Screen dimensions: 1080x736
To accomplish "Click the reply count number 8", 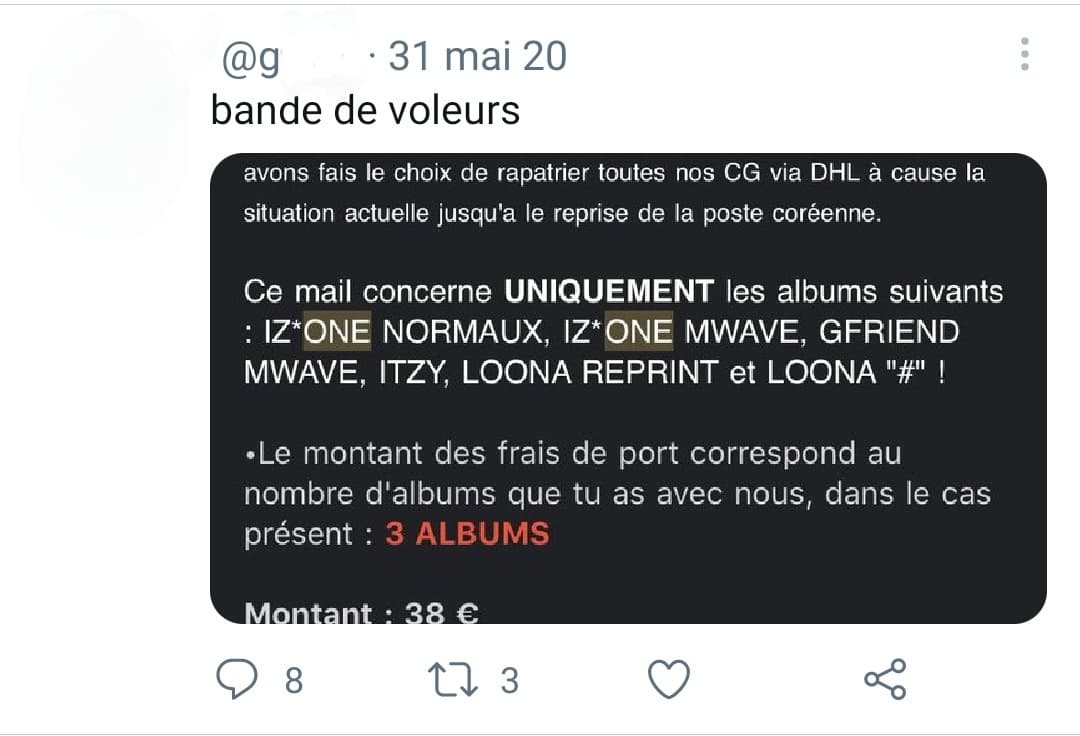I will tap(294, 681).
